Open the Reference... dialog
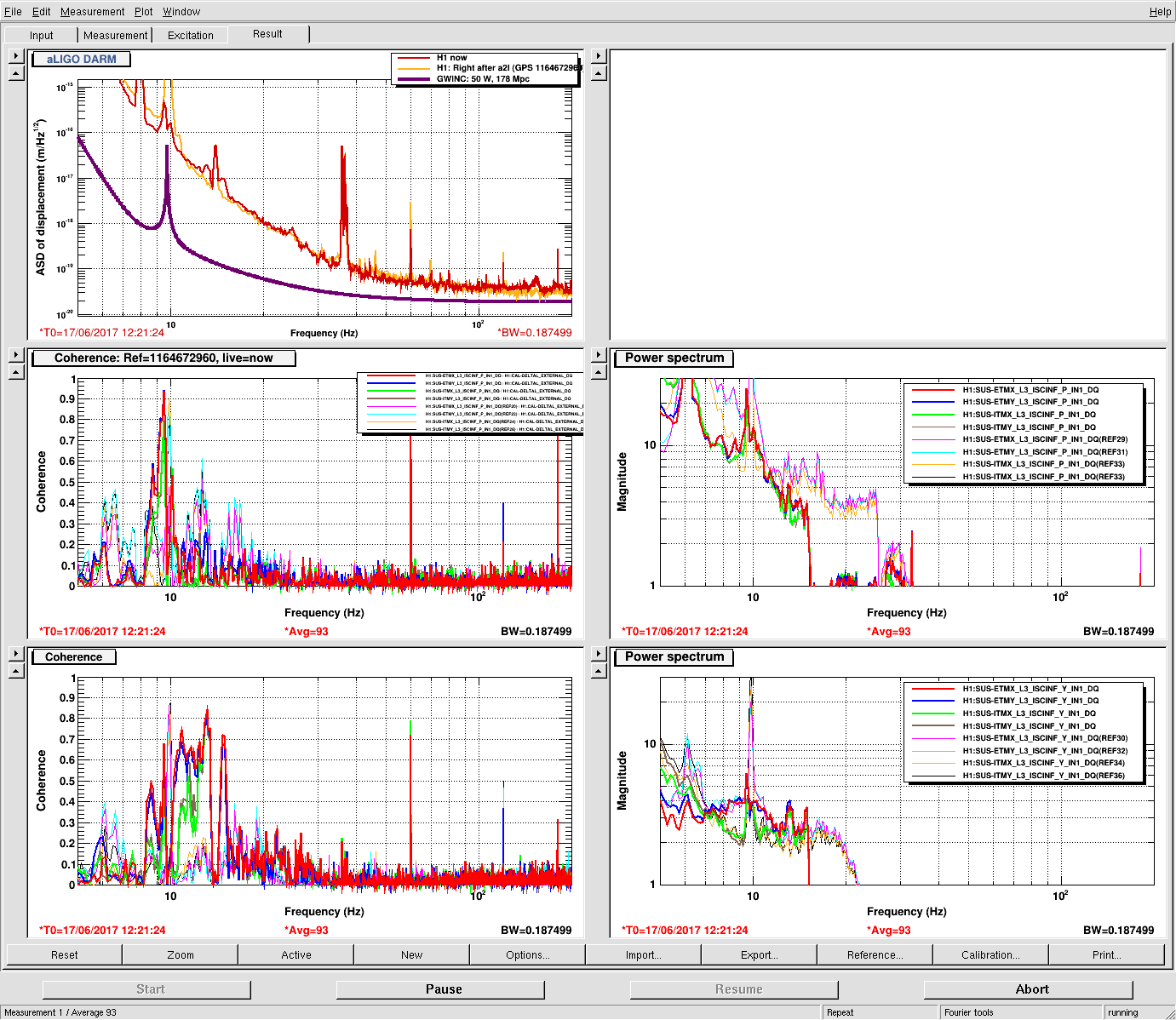This screenshot has width=1176, height=1020. tap(875, 954)
